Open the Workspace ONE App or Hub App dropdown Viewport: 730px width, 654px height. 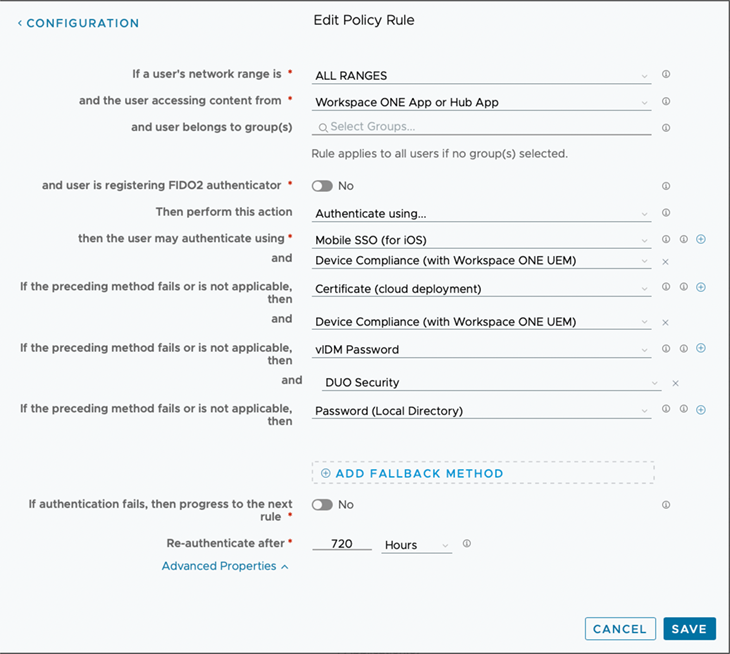click(481, 102)
